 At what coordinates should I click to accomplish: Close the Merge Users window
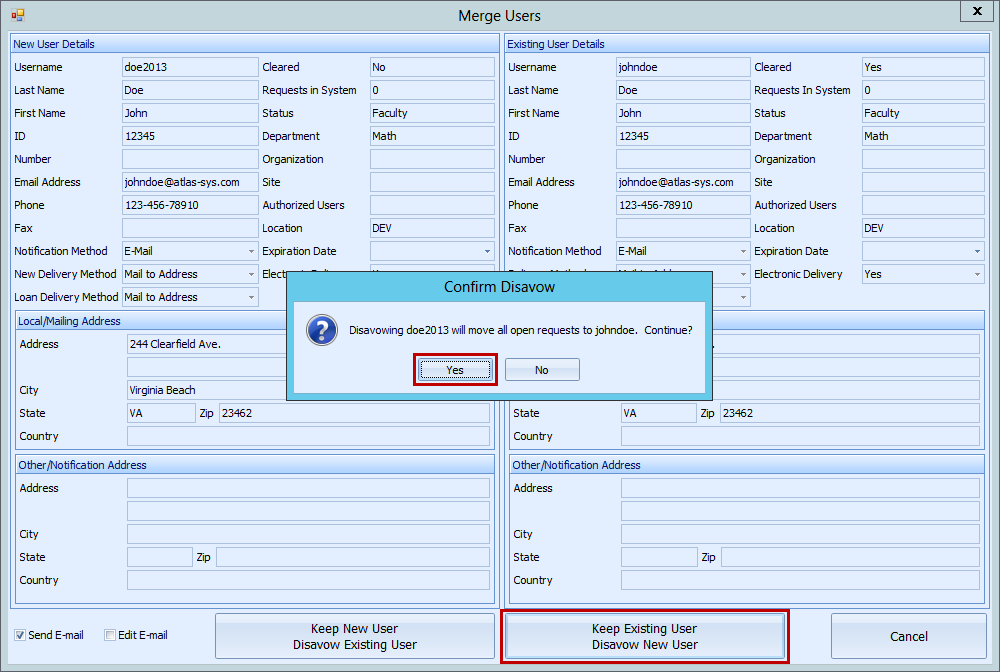(975, 11)
